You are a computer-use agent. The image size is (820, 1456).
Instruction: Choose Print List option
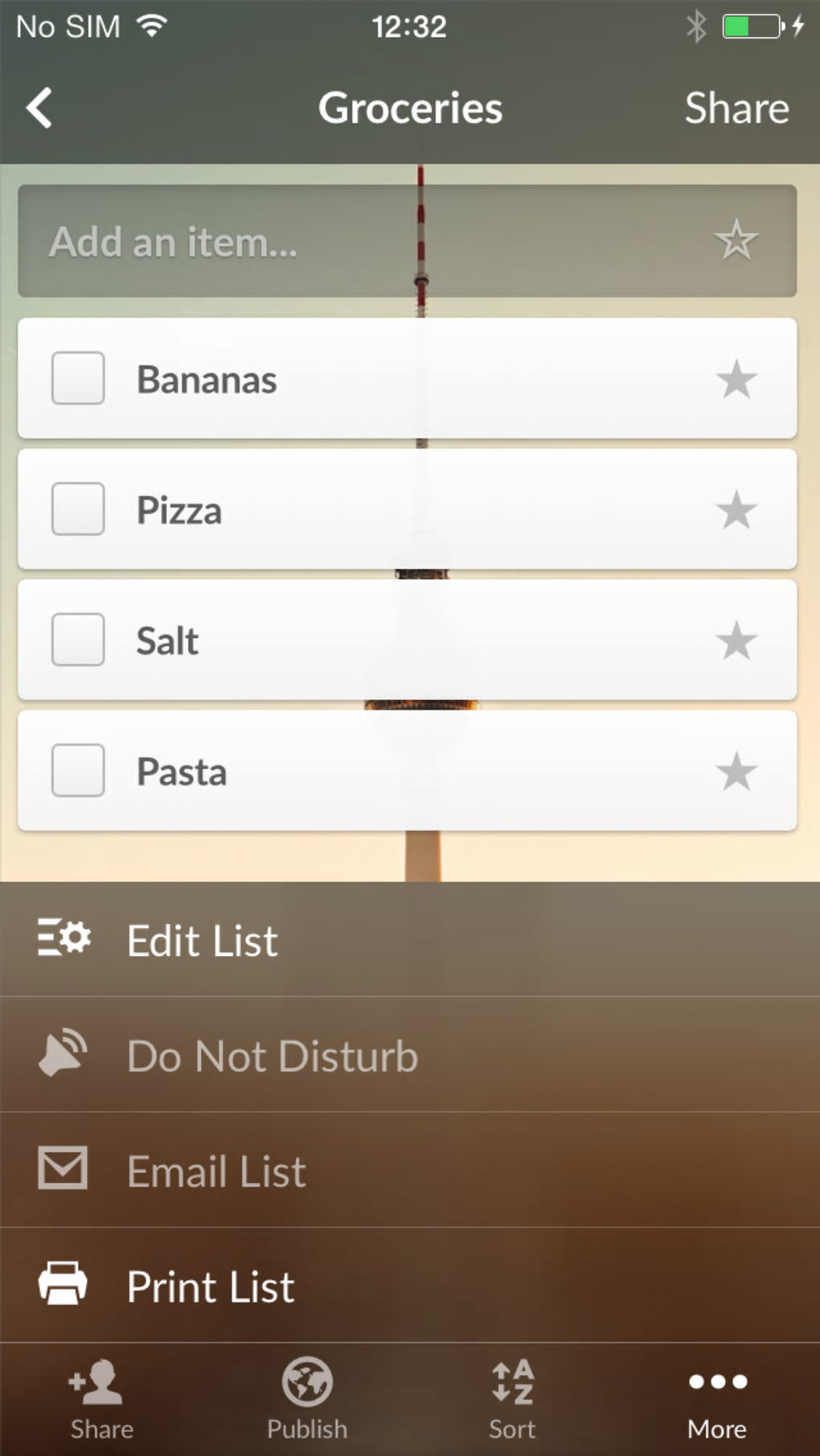[x=211, y=1286]
